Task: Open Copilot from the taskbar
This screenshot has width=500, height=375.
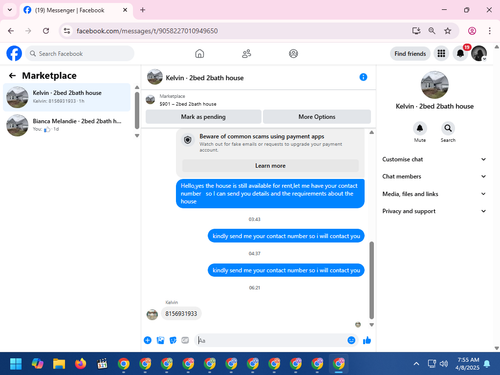Action: 37,364
